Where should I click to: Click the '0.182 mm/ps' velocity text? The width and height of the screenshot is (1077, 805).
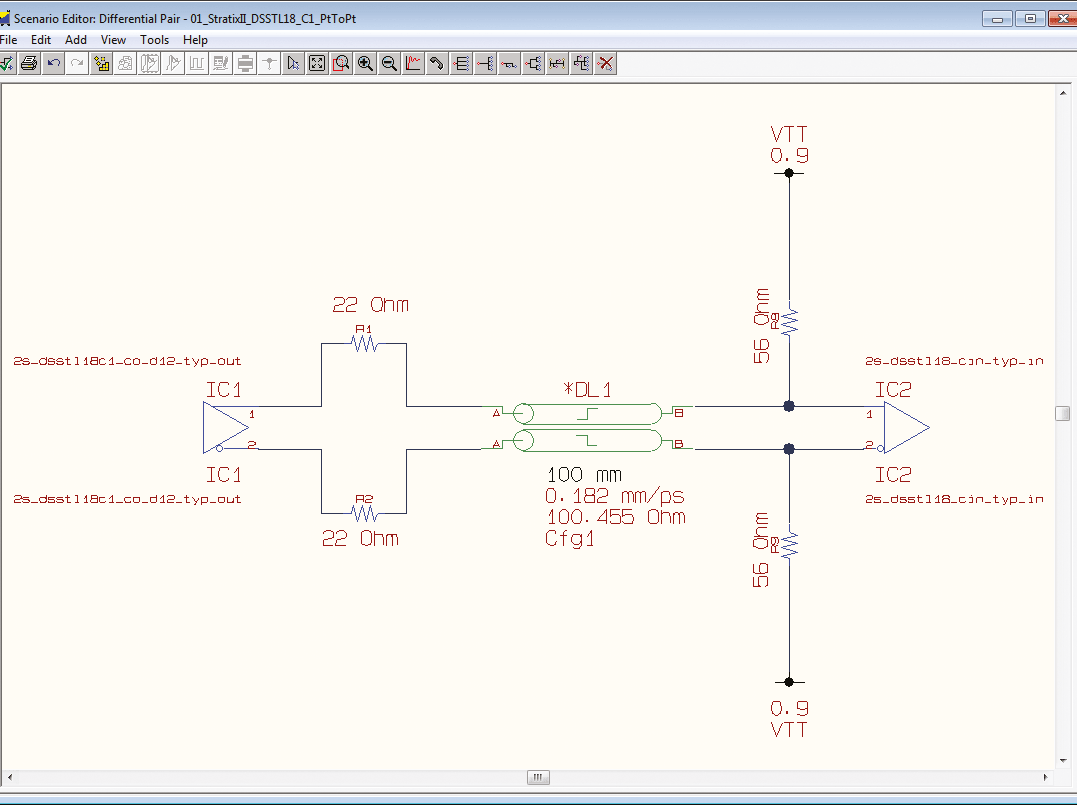pyautogui.click(x=615, y=495)
